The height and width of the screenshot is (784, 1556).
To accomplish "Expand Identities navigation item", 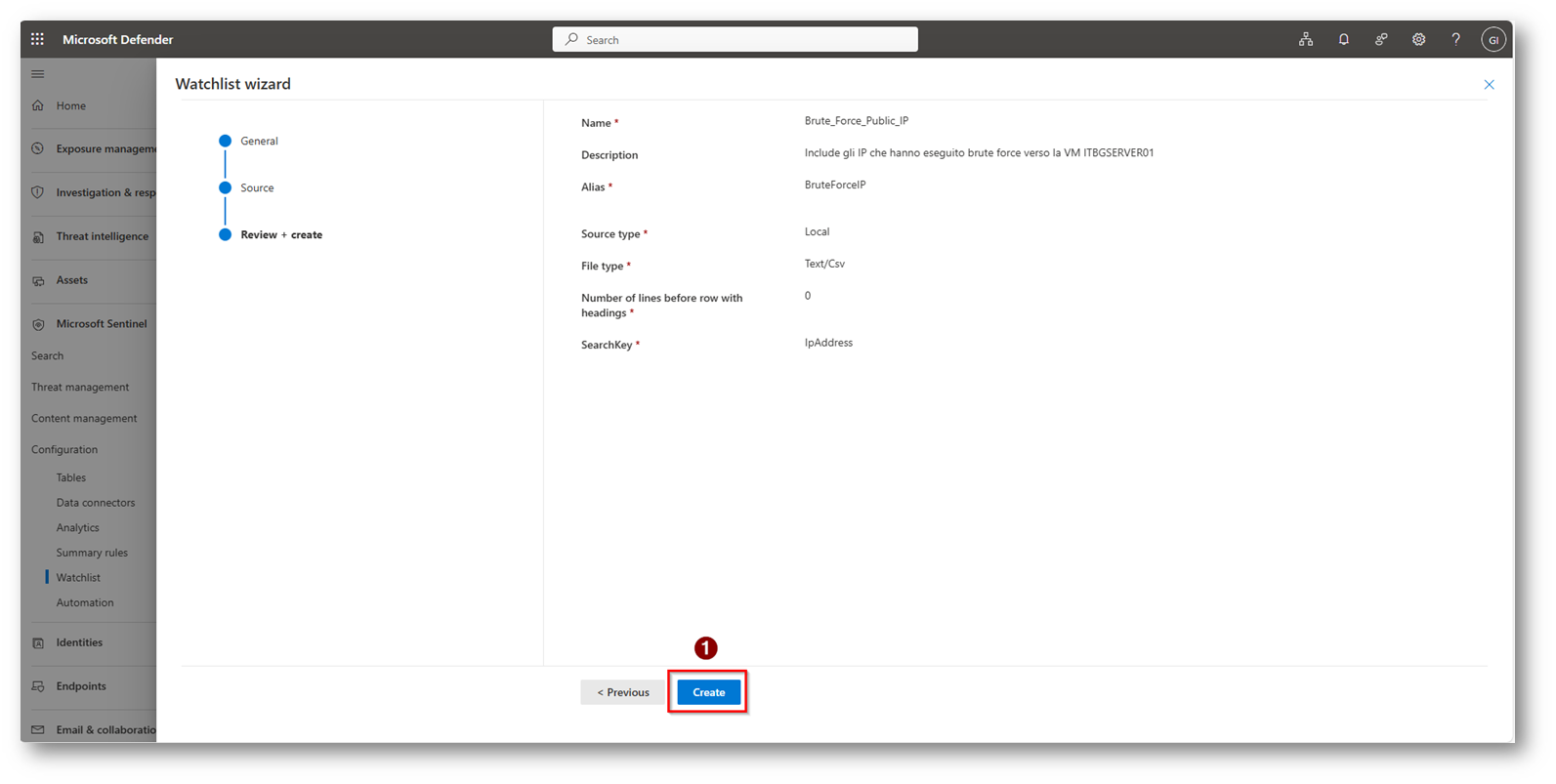I will (x=79, y=642).
